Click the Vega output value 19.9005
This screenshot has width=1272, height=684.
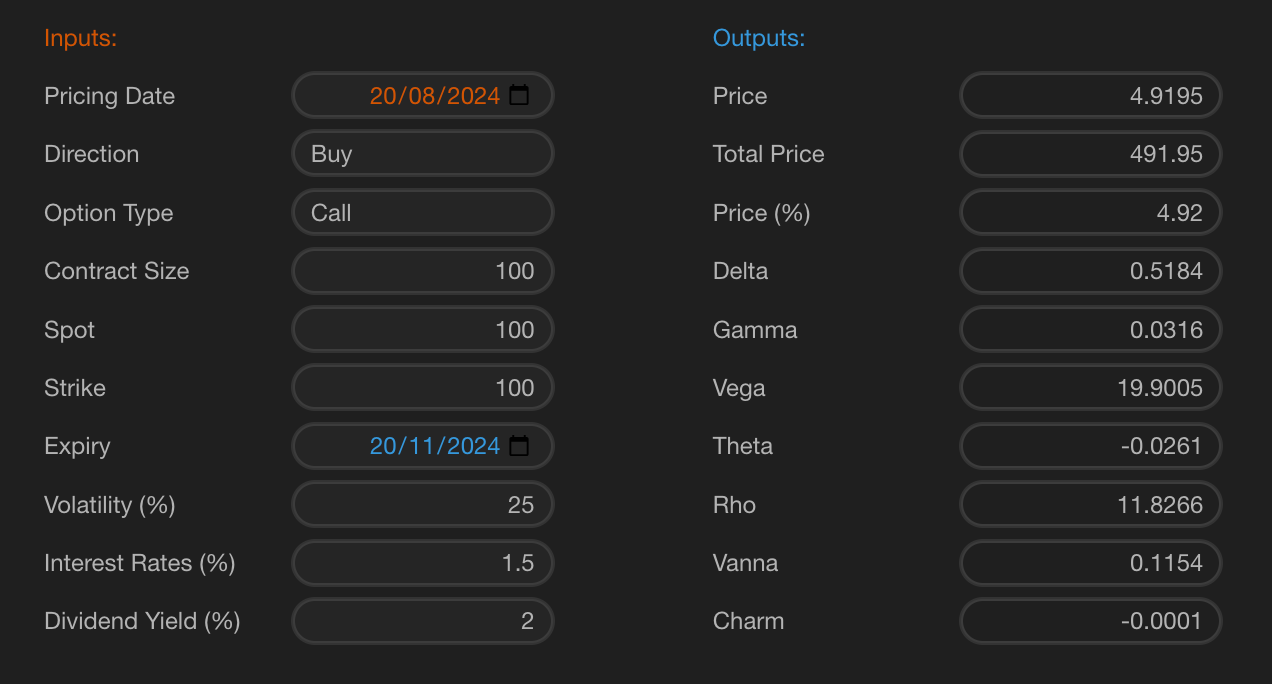coord(1090,388)
